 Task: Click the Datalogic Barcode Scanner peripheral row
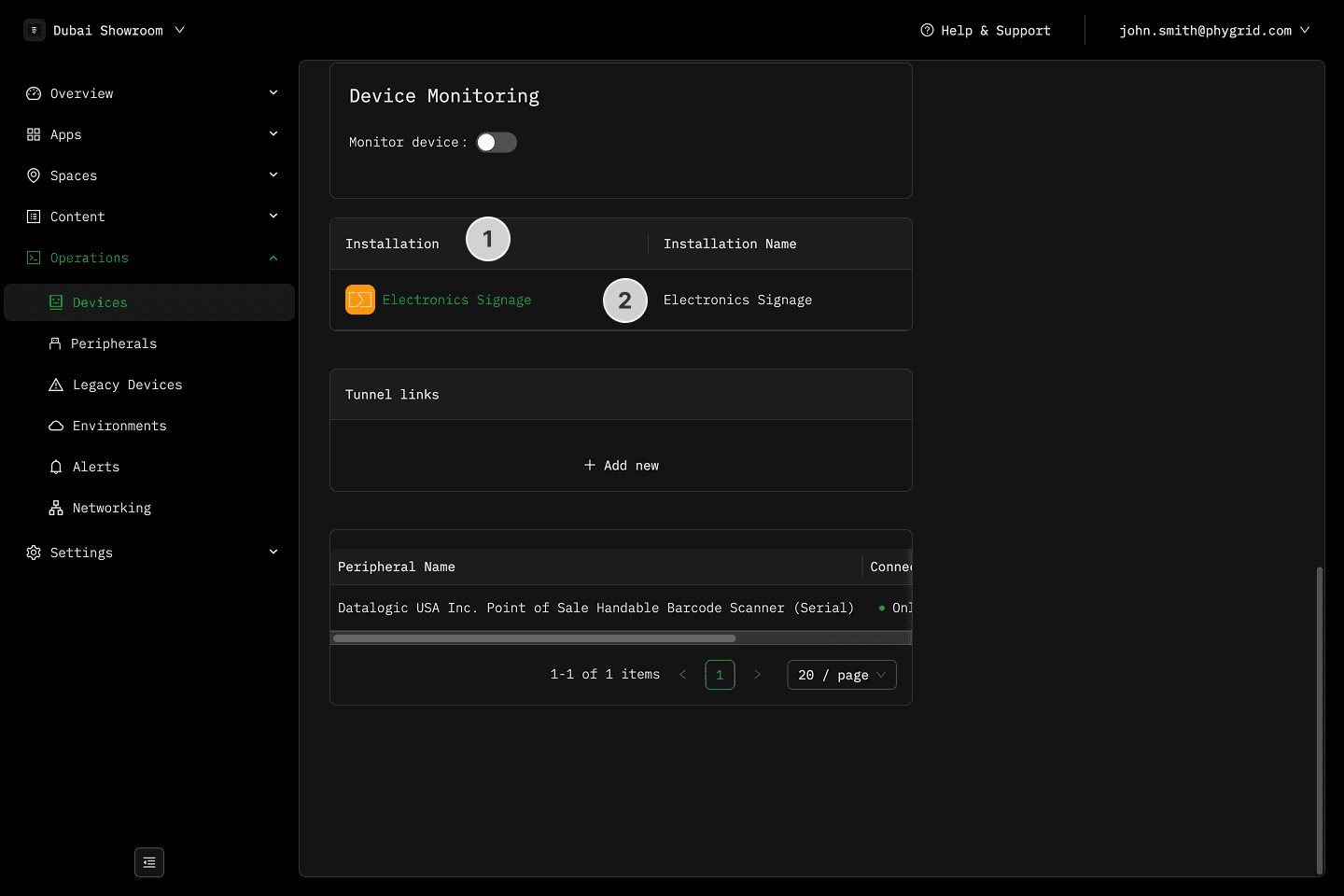(621, 608)
